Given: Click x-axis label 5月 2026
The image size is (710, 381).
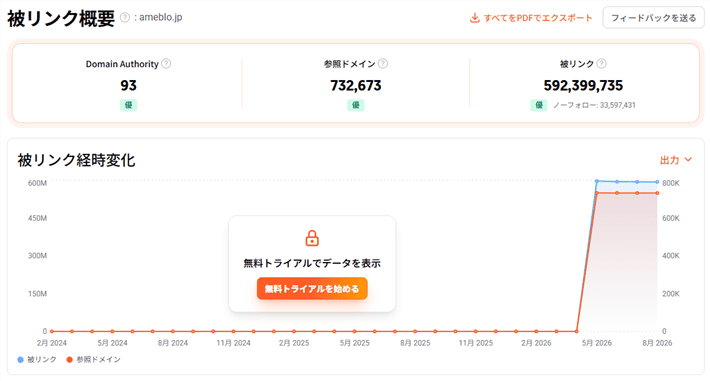Looking at the screenshot, I should [596, 343].
